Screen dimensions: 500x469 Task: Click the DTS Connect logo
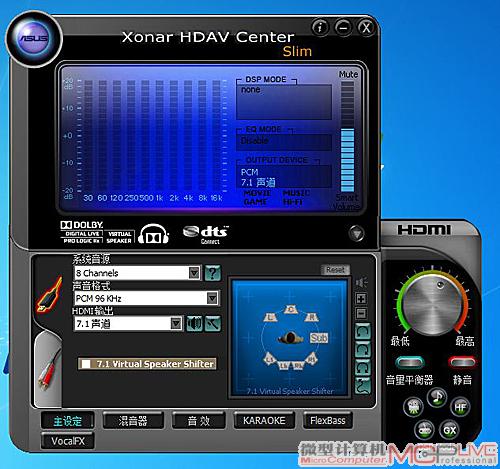[x=206, y=235]
